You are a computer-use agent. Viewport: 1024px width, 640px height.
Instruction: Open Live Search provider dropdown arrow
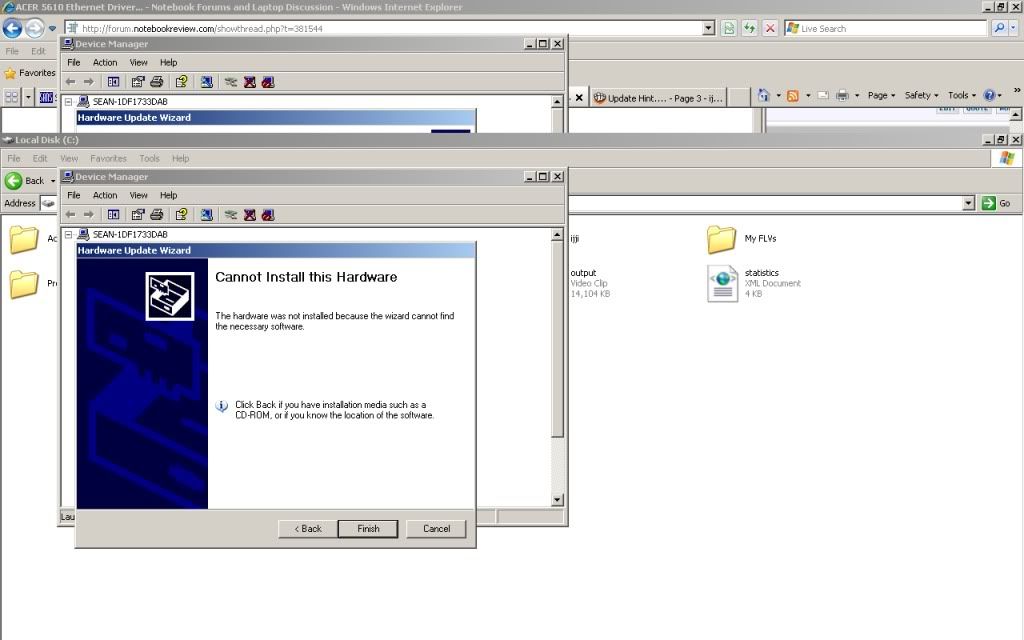pyautogui.click(x=1014, y=28)
